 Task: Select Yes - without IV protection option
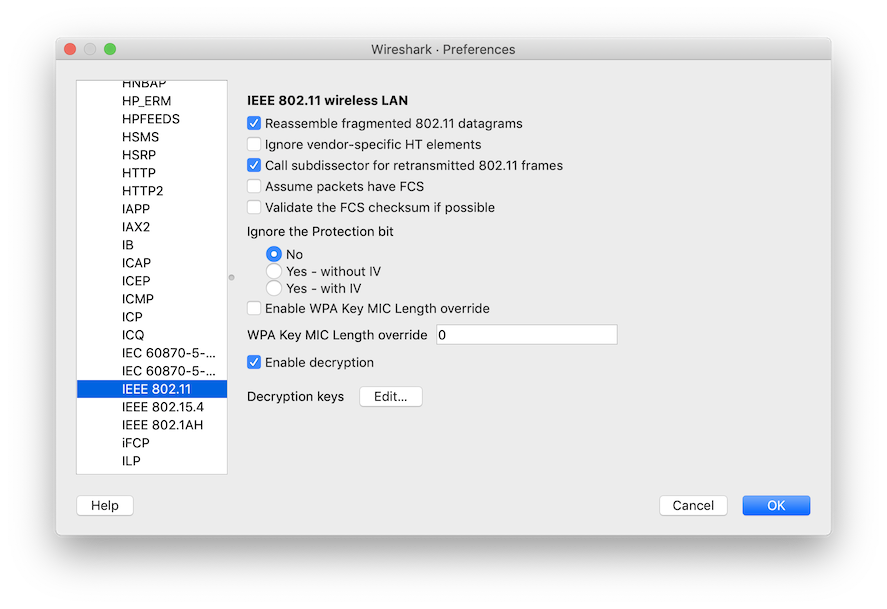(274, 271)
